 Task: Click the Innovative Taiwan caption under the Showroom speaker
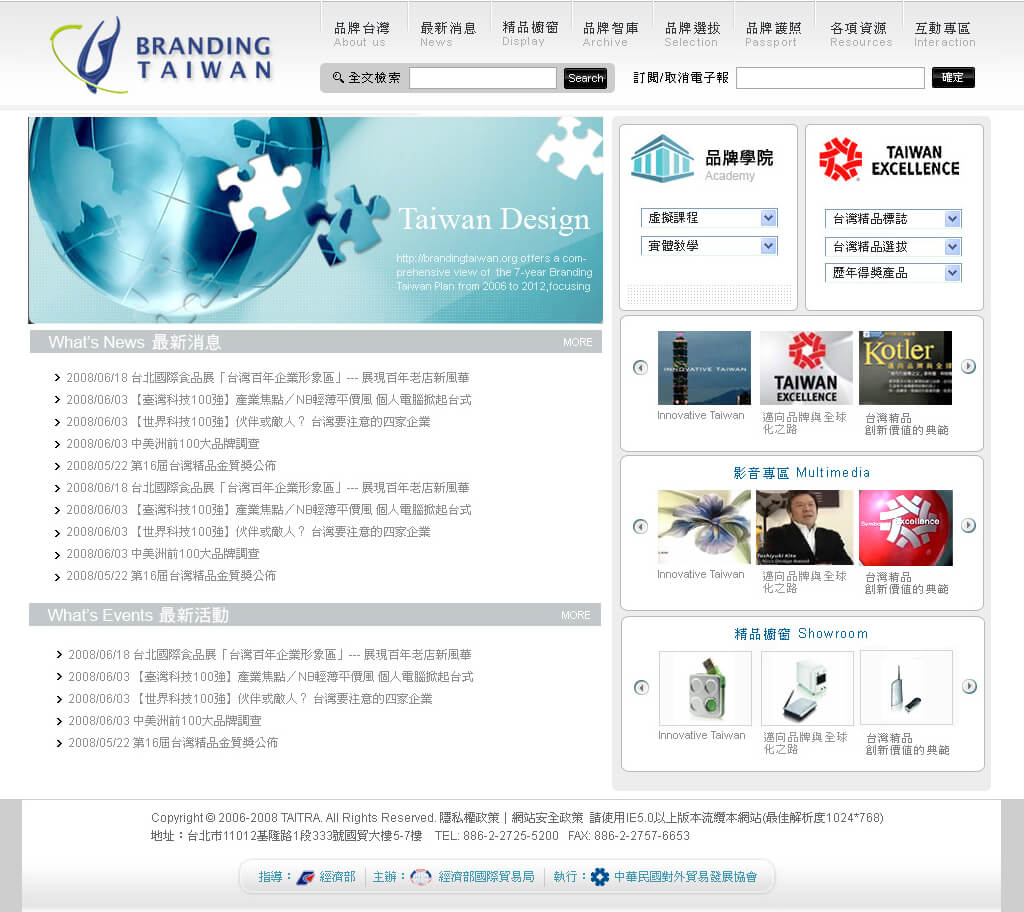pos(701,736)
